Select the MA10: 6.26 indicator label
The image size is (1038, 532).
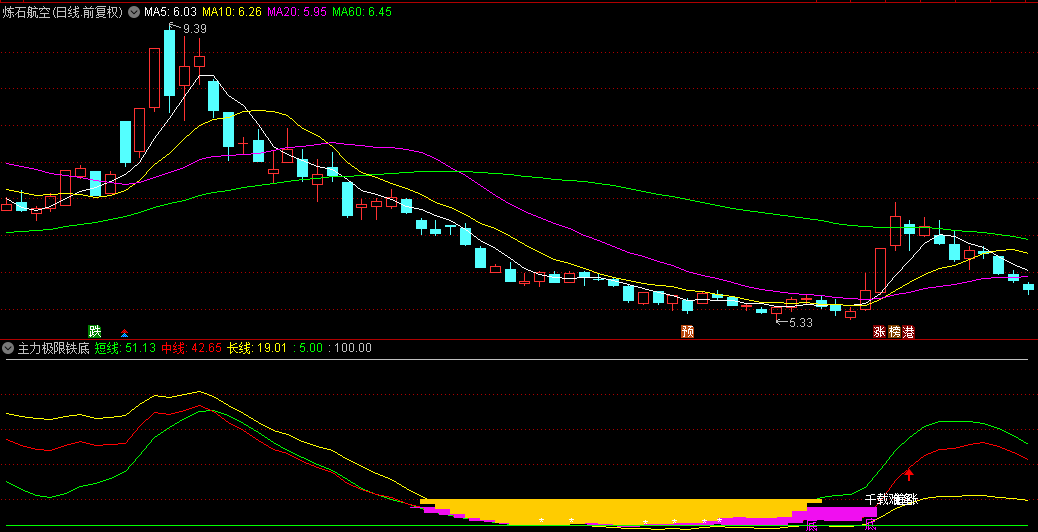click(231, 12)
